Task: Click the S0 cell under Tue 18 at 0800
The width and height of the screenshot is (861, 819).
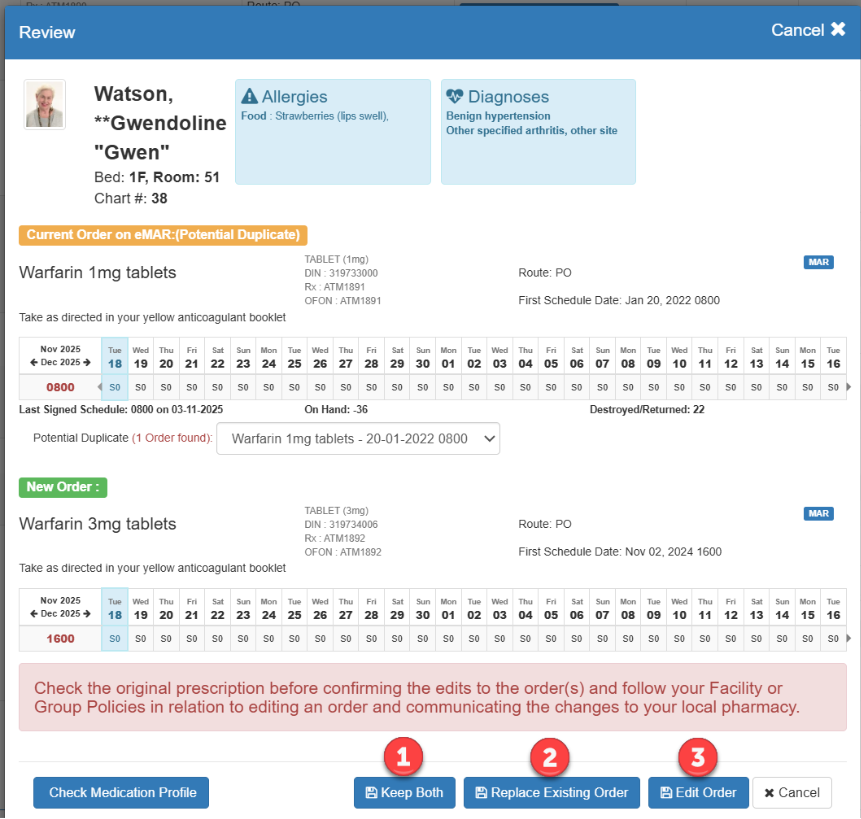Action: pos(115,388)
